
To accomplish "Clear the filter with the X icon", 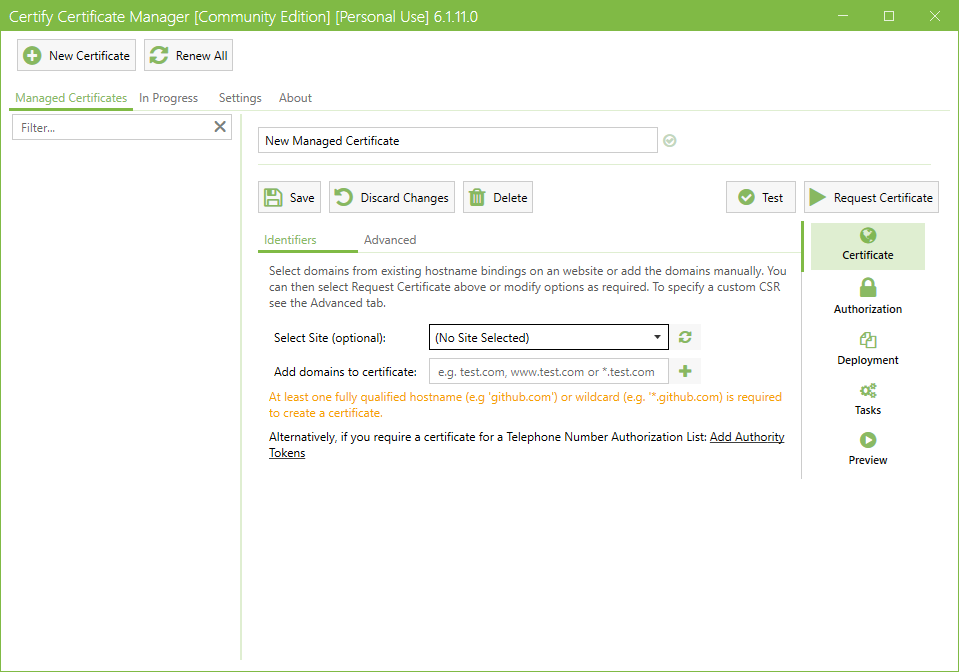I will click(220, 127).
